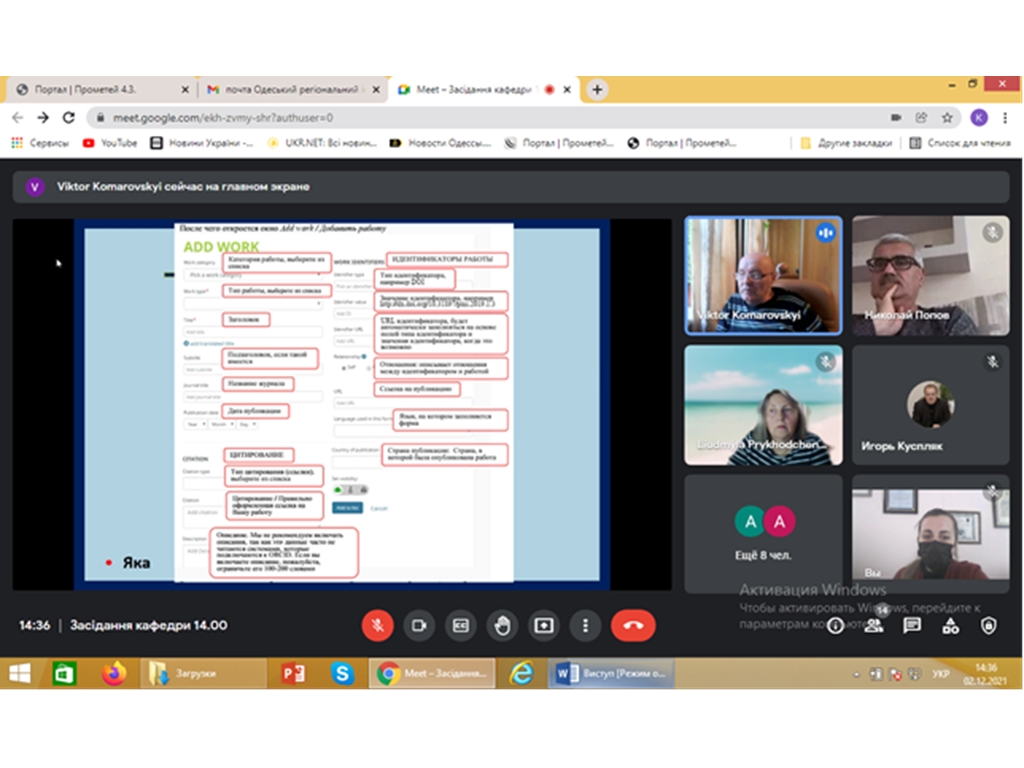Image resolution: width=1024 pixels, height=768 pixels.
Task: Leave the call with the red hang-up button
Action: tap(633, 626)
